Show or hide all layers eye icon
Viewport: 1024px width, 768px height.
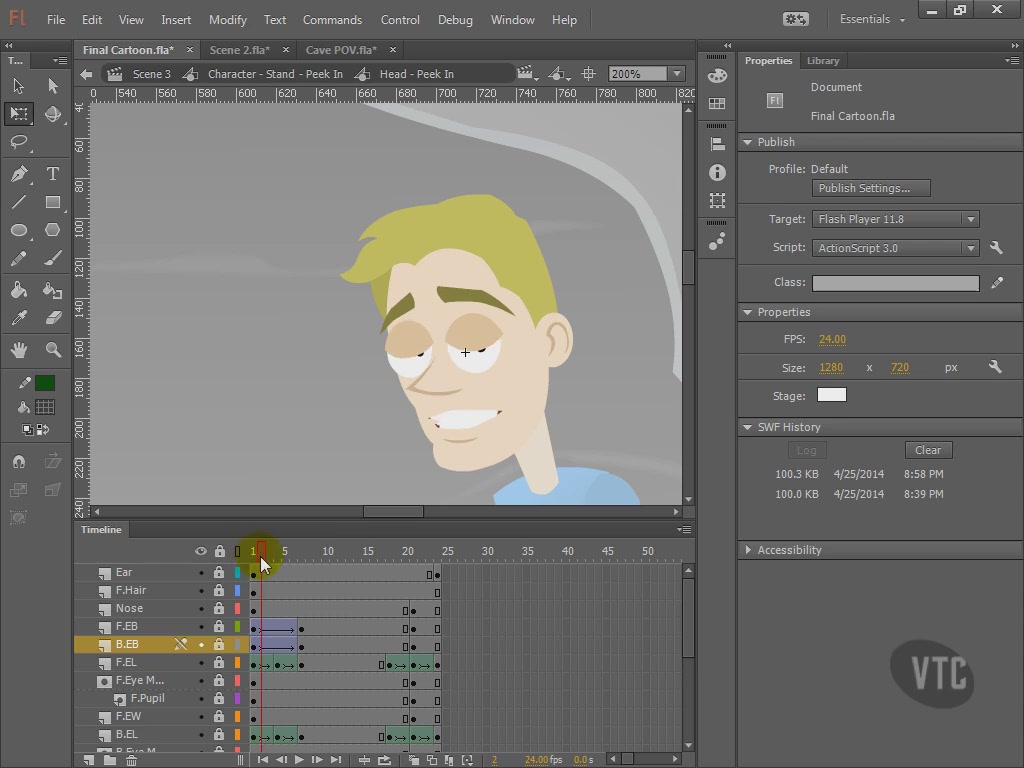pyautogui.click(x=200, y=551)
